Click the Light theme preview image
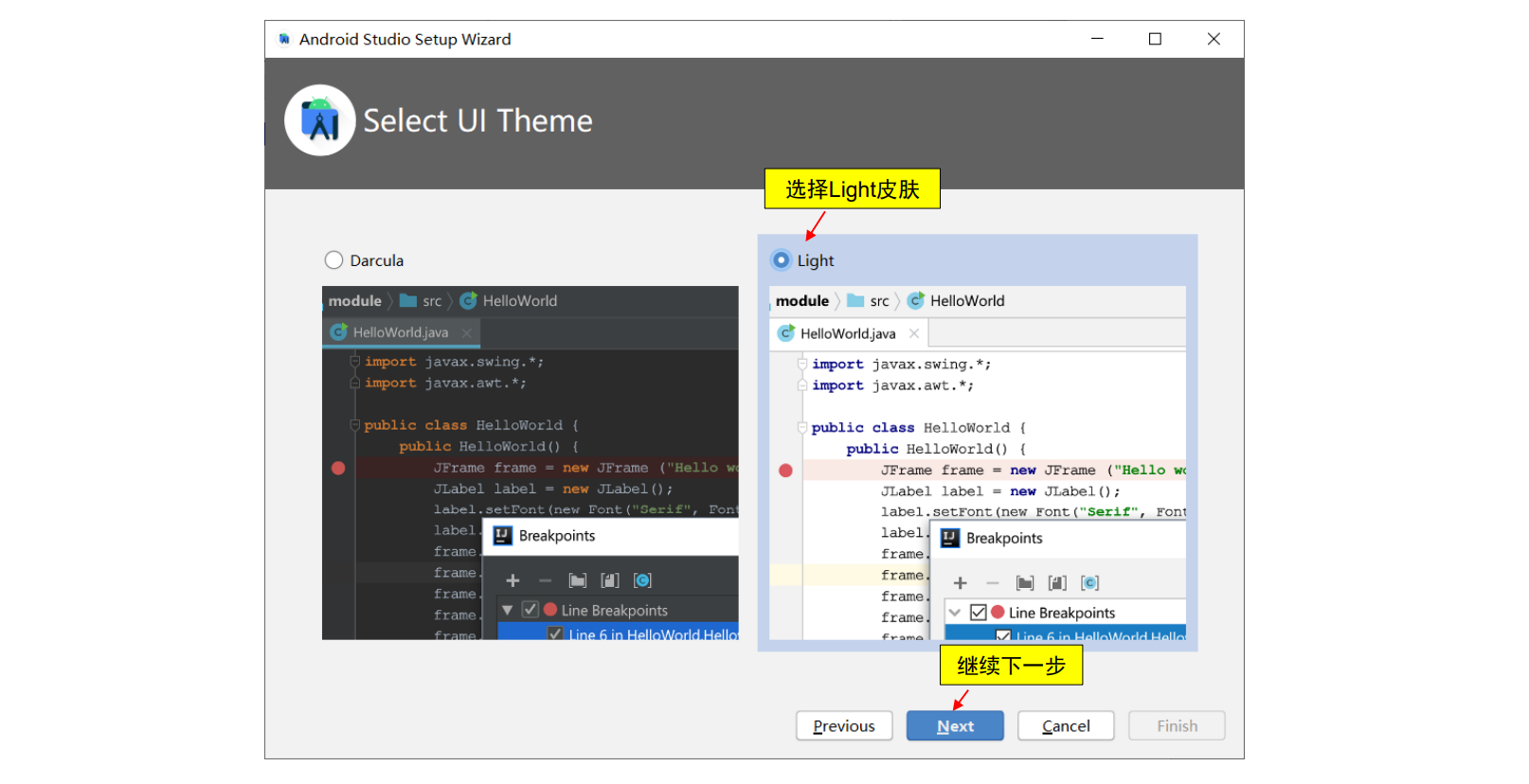This screenshot has height=784, width=1529. click(x=978, y=463)
